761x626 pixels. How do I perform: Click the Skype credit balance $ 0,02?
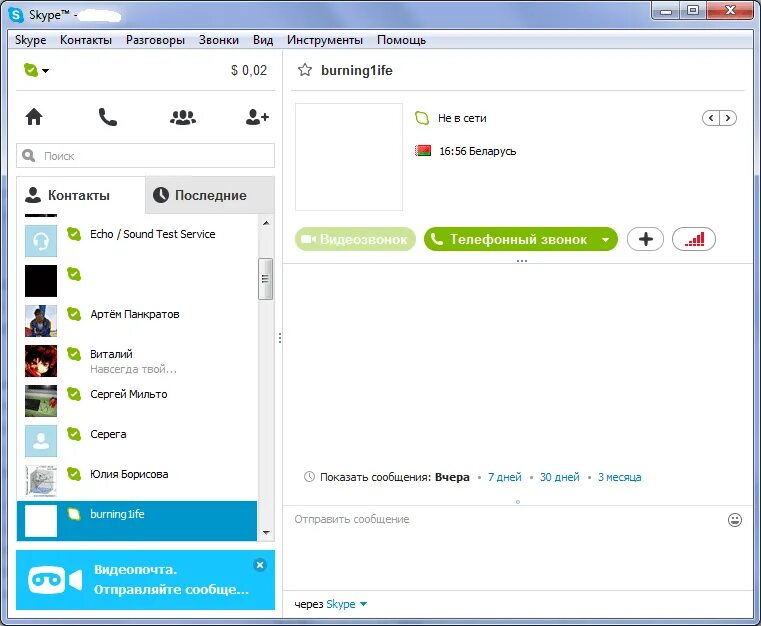249,70
